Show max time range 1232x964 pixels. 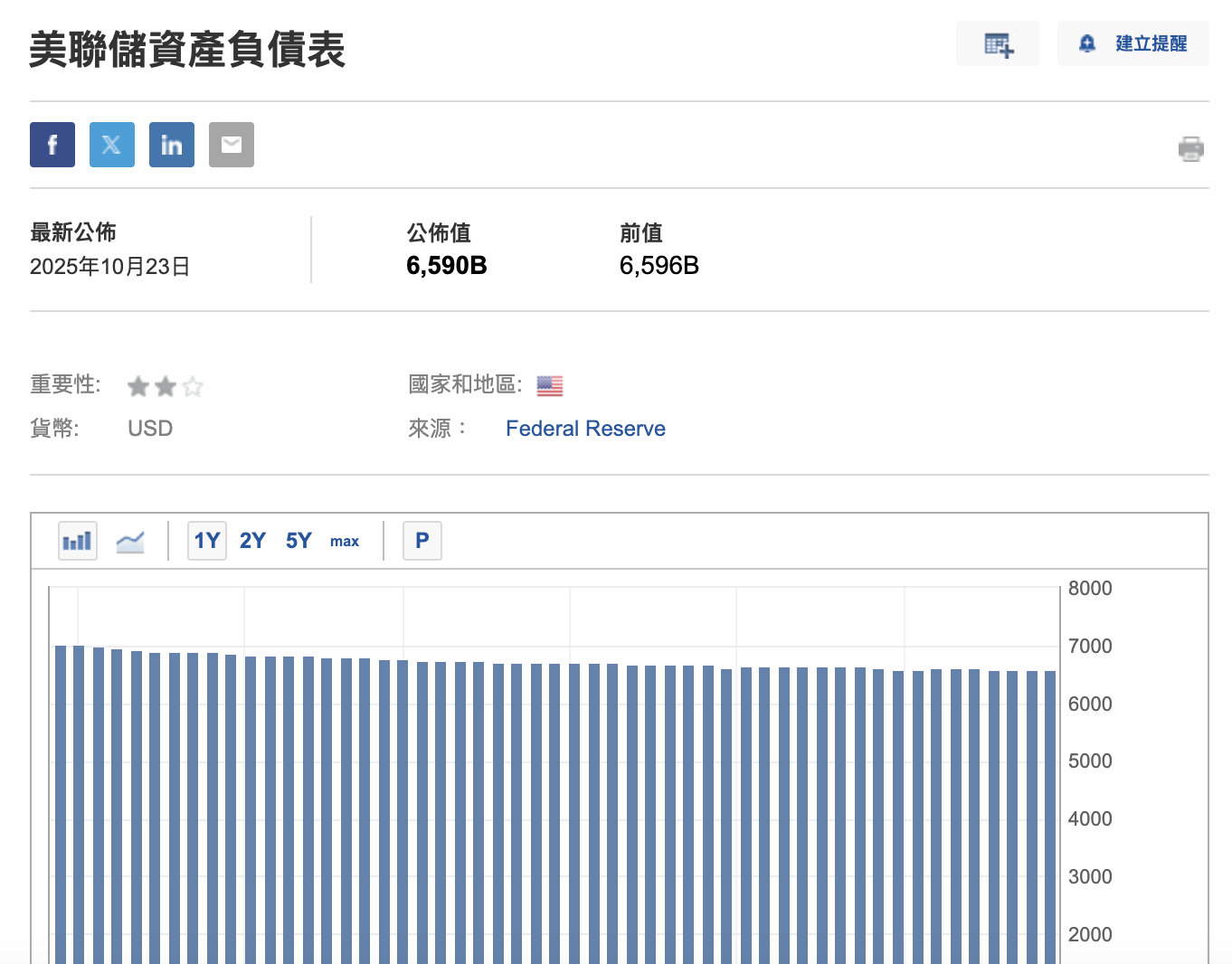[x=345, y=541]
